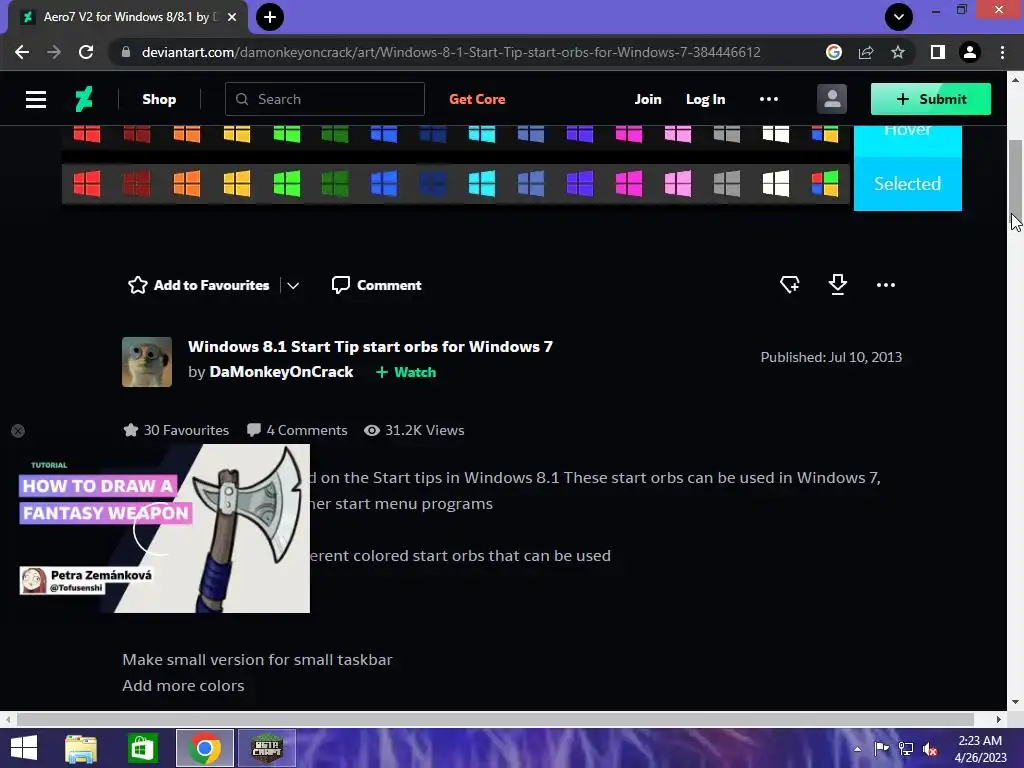Click the site lock security icon
1024x768 pixels.
[x=126, y=52]
